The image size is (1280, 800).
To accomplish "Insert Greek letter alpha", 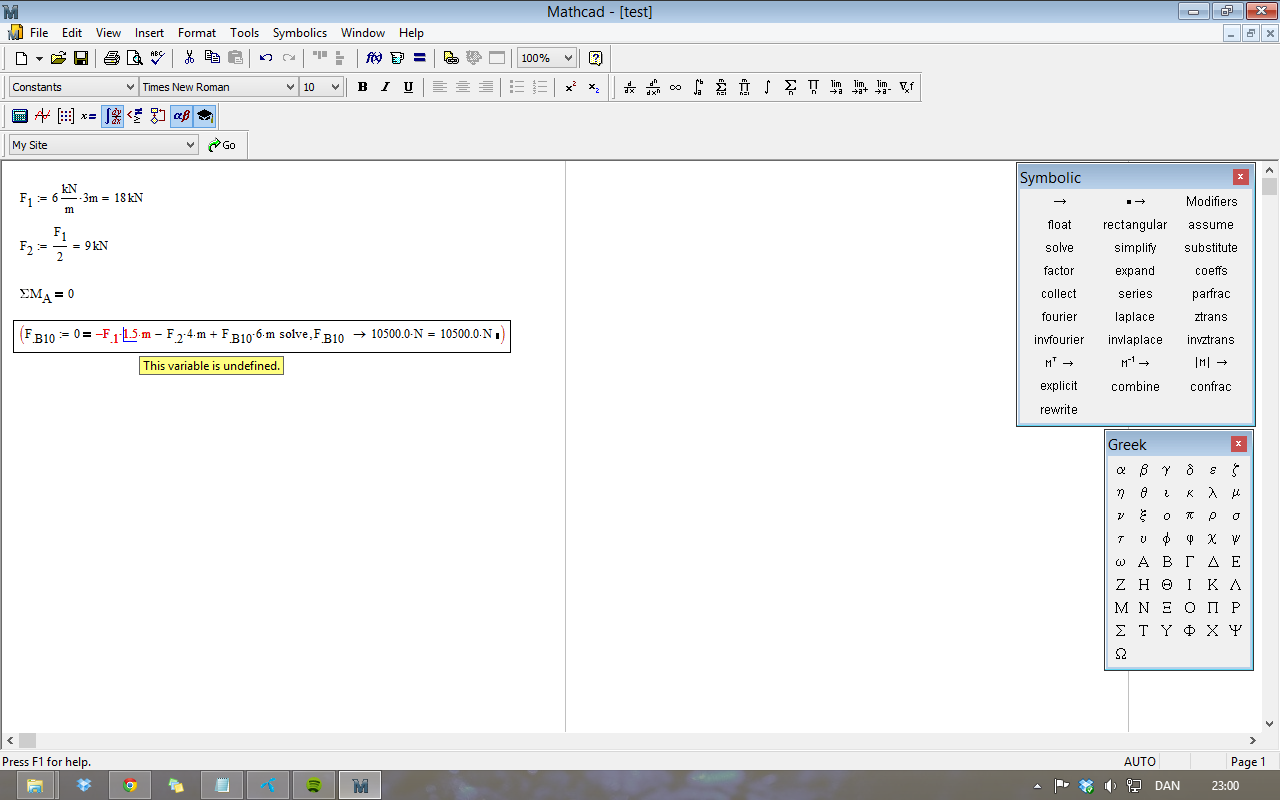I will click(x=1120, y=469).
